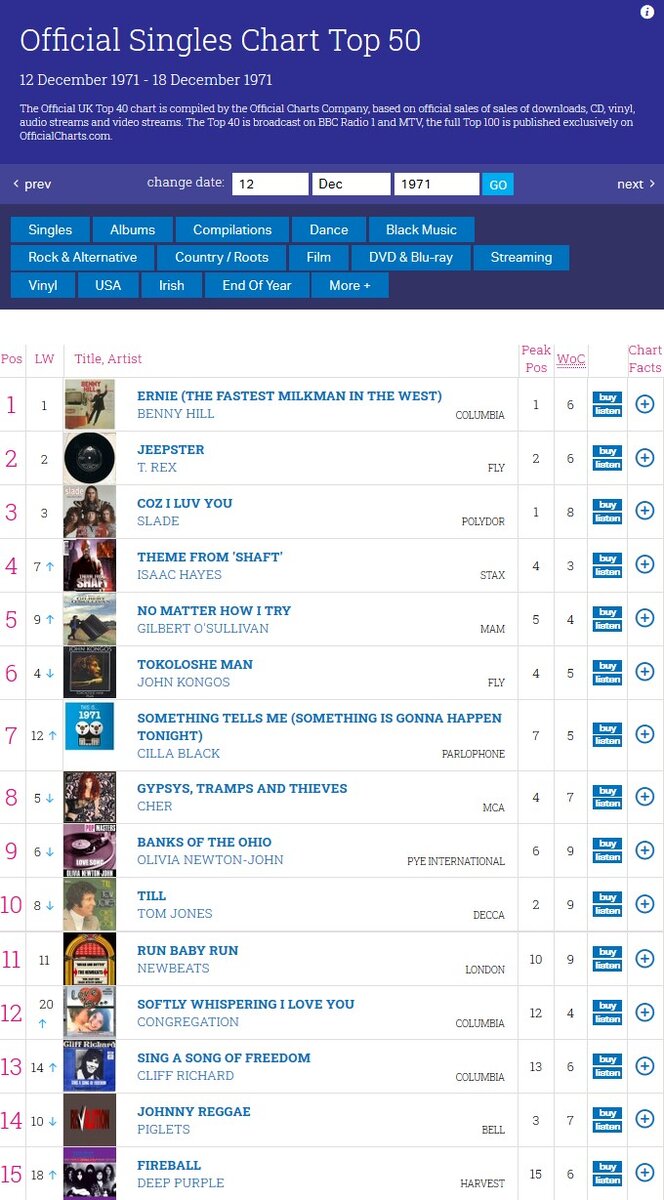Image resolution: width=664 pixels, height=1200 pixels.
Task: Select the Dance chart tab
Action: pyautogui.click(x=329, y=229)
